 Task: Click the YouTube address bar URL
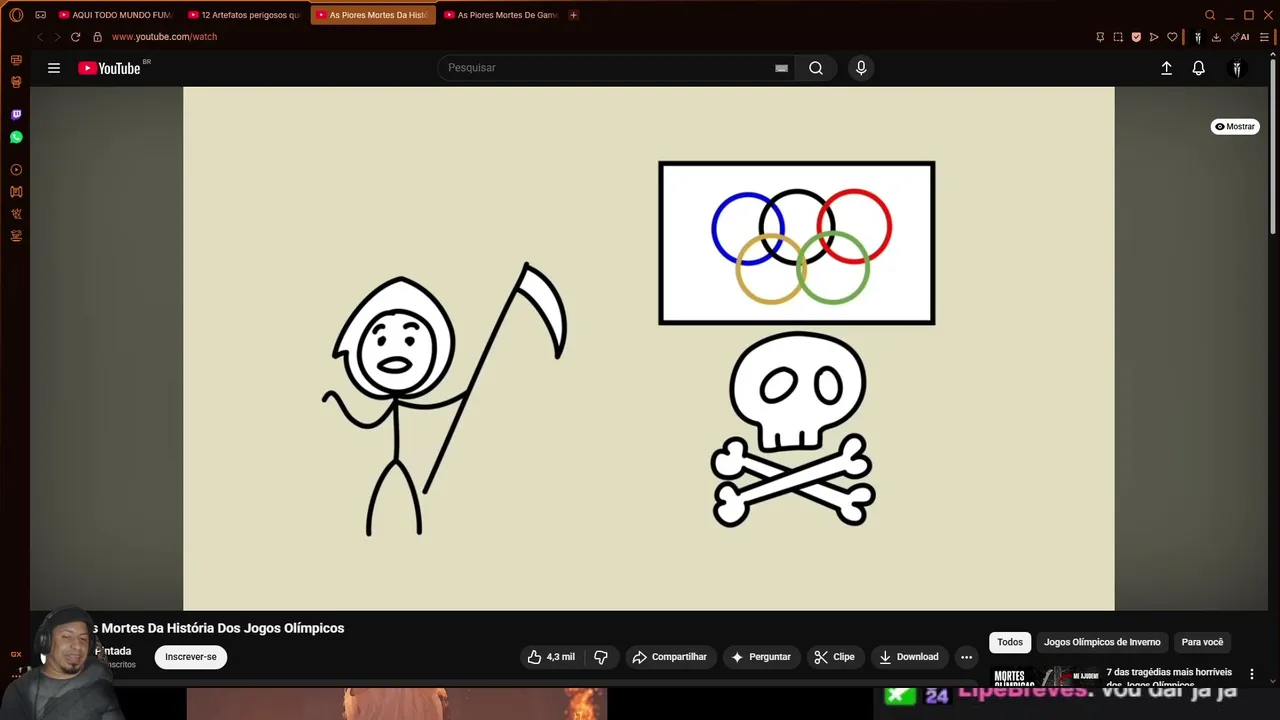pyautogui.click(x=164, y=37)
